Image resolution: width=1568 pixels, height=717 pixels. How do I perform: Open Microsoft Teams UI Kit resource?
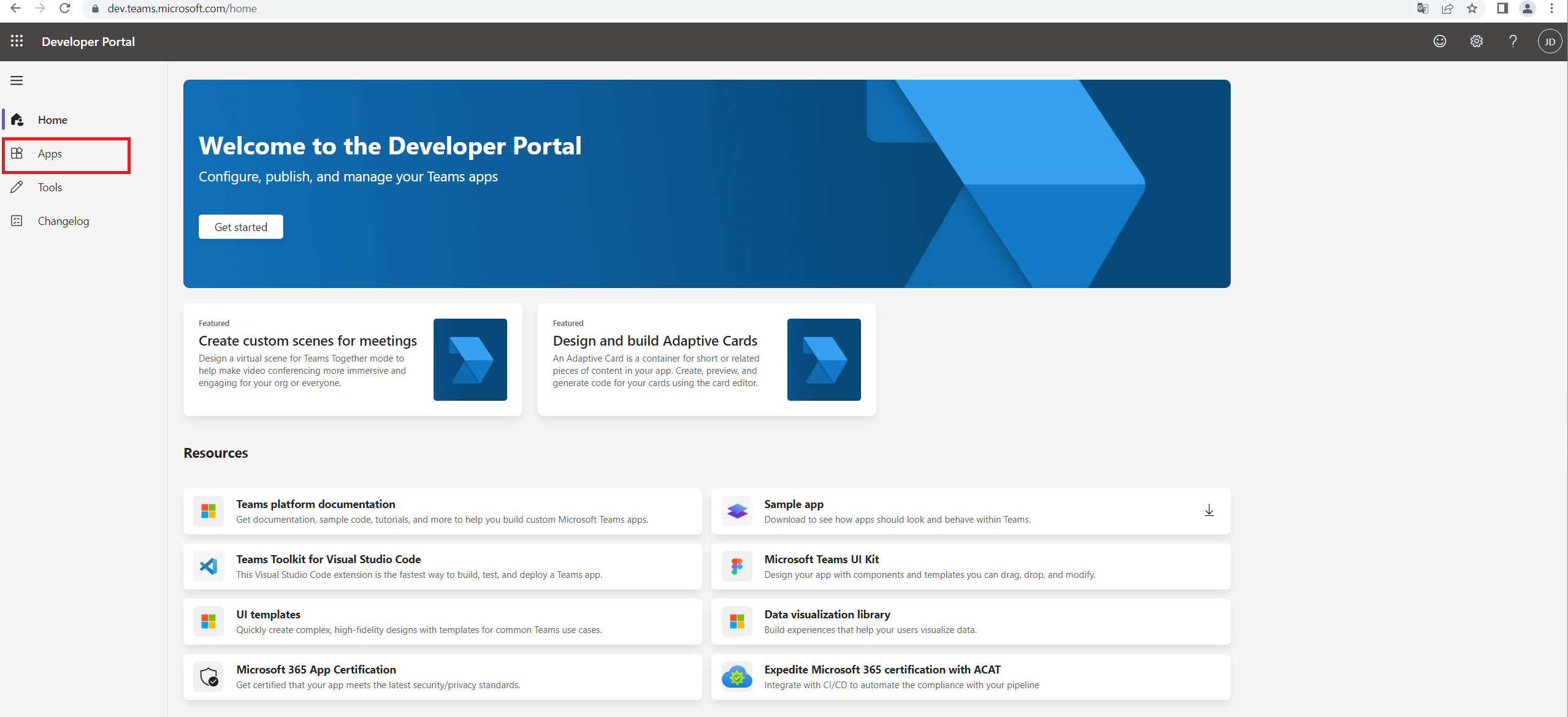pos(971,566)
